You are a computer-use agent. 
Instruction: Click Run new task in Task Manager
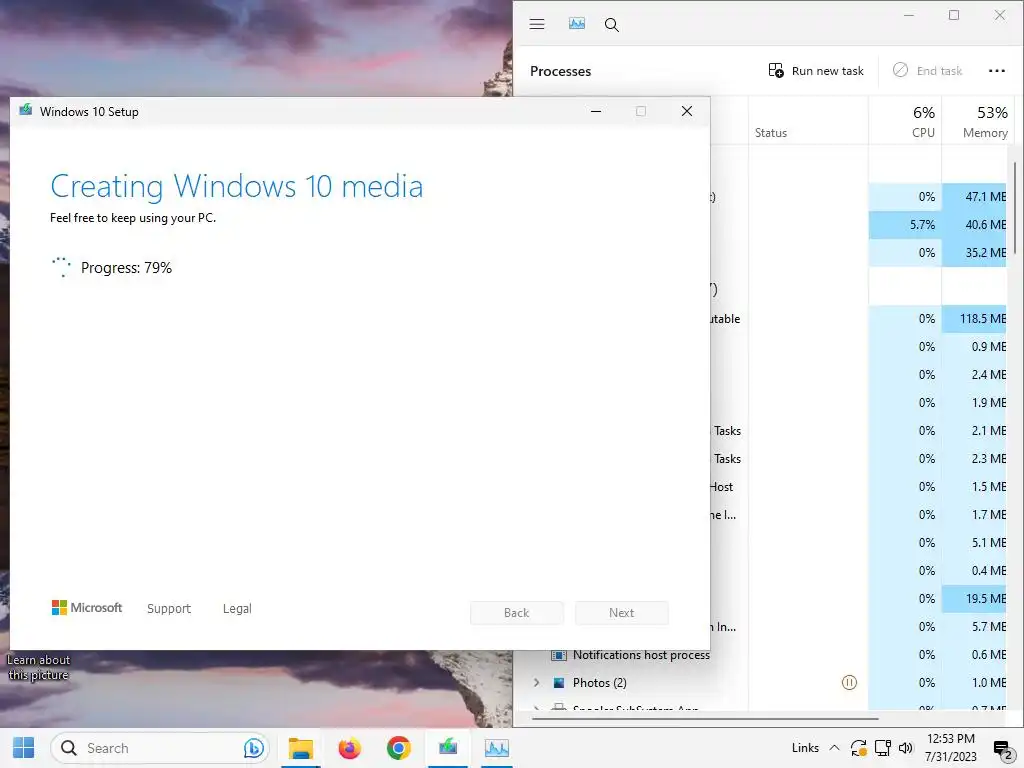(816, 71)
